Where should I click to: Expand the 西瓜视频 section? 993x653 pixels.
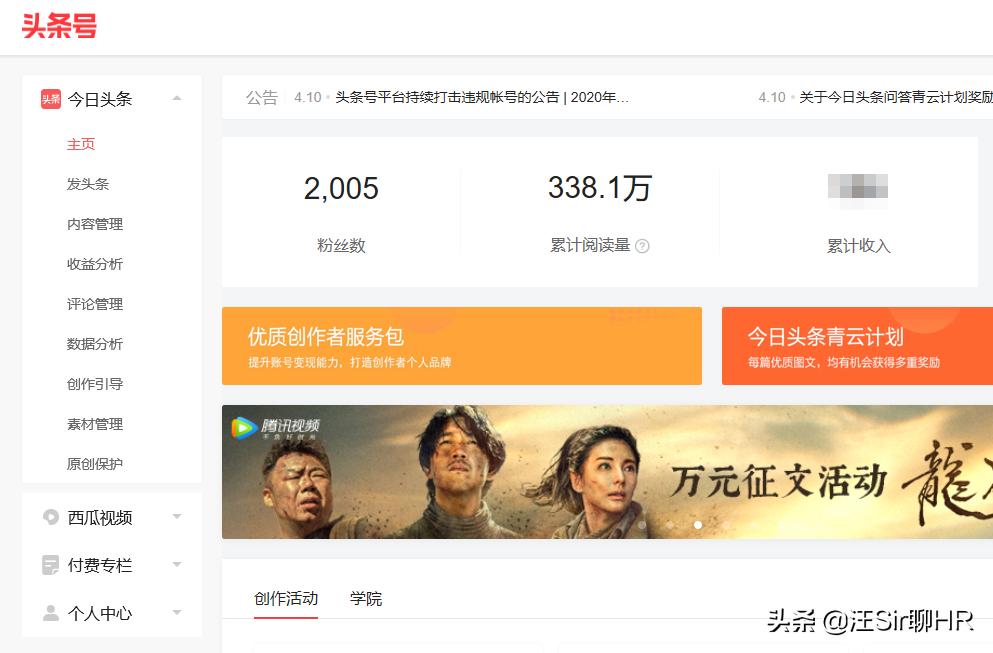tap(176, 517)
